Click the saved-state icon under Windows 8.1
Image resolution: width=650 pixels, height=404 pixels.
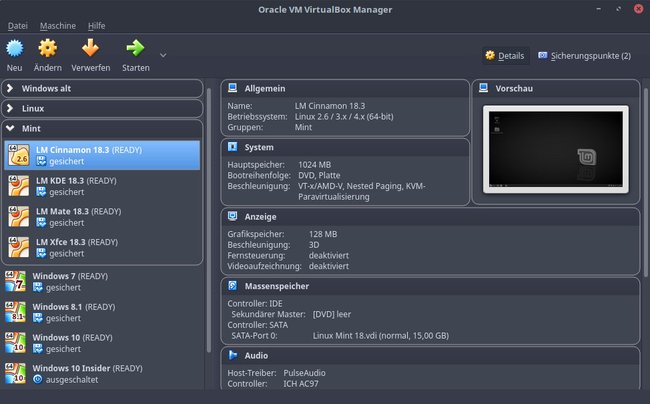38,318
